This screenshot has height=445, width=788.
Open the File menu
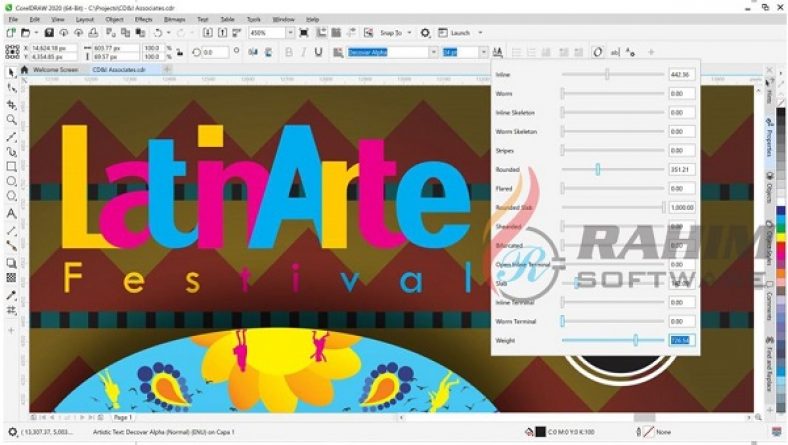(x=13, y=19)
